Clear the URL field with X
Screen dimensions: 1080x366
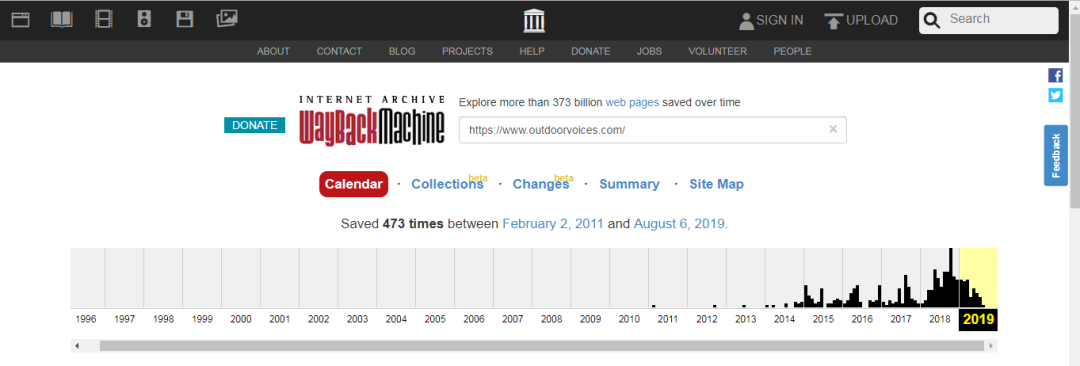coord(833,129)
